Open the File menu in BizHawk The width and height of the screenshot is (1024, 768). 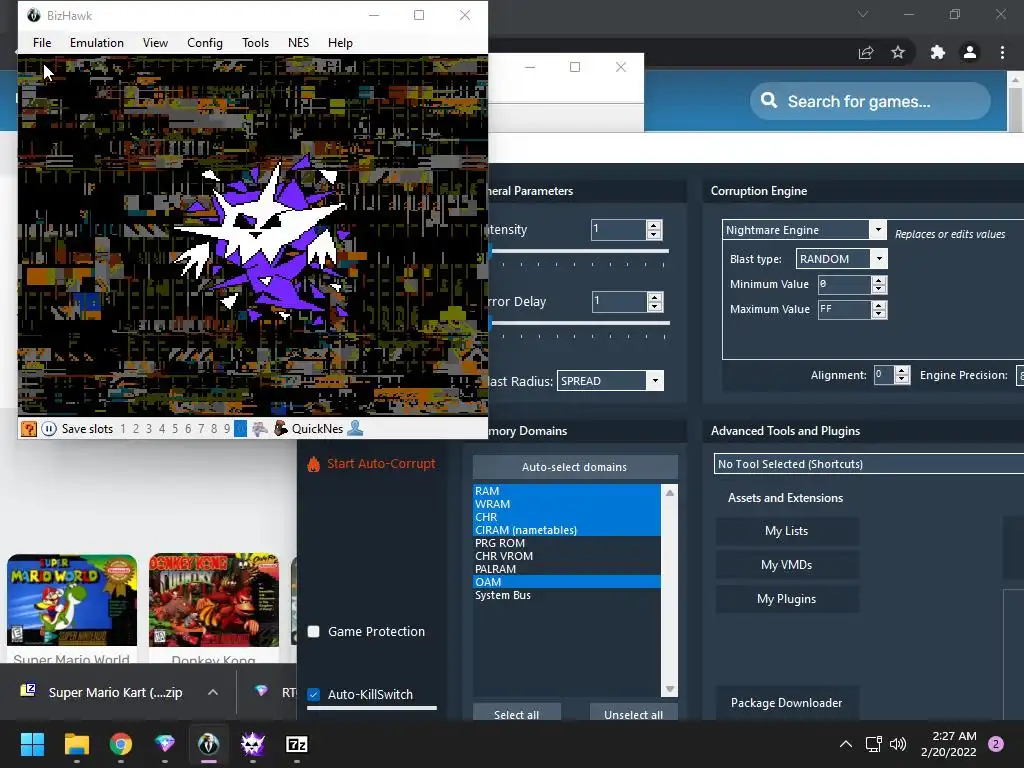coord(42,42)
